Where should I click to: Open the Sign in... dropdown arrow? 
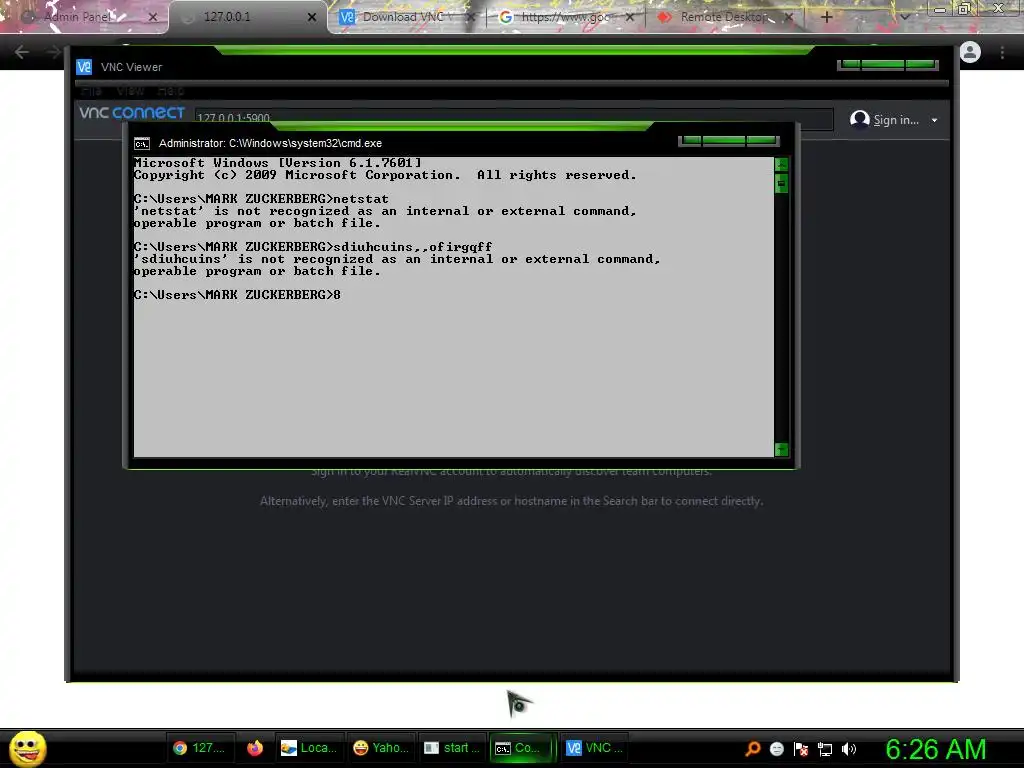pyautogui.click(x=935, y=120)
